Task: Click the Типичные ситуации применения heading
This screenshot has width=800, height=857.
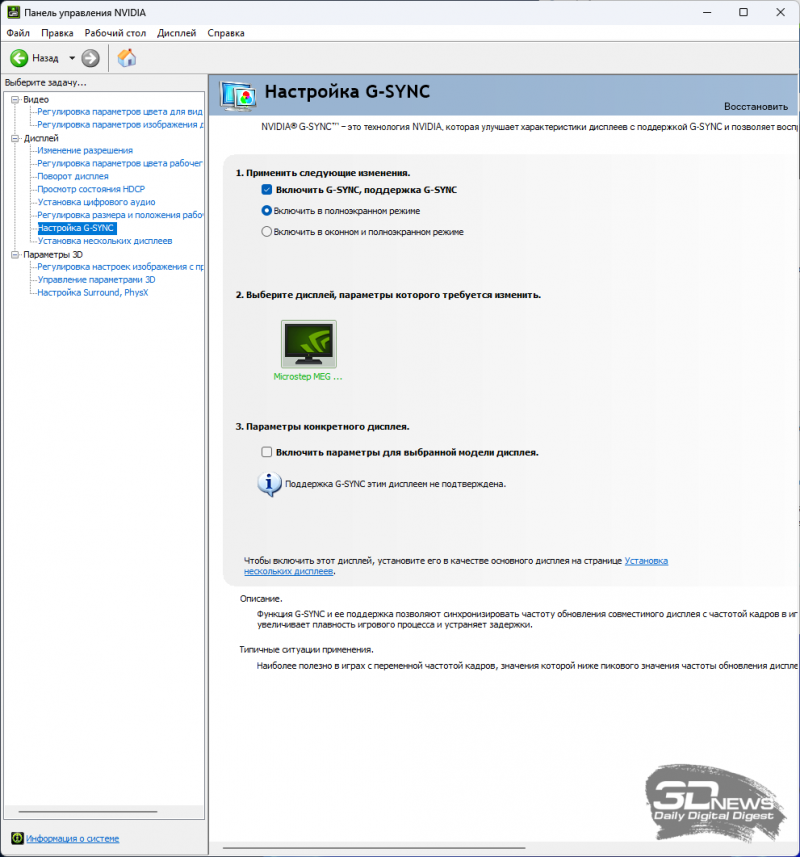Action: [x=307, y=650]
